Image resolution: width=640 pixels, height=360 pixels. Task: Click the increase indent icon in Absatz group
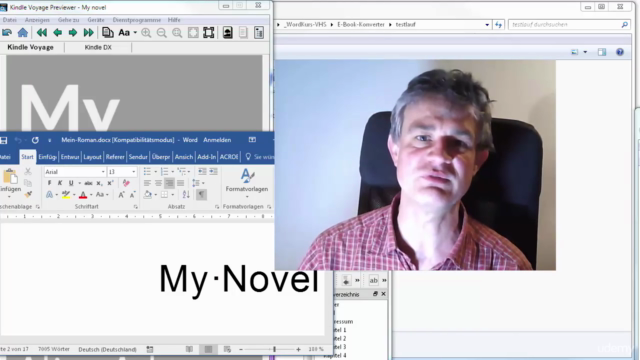tap(213, 172)
